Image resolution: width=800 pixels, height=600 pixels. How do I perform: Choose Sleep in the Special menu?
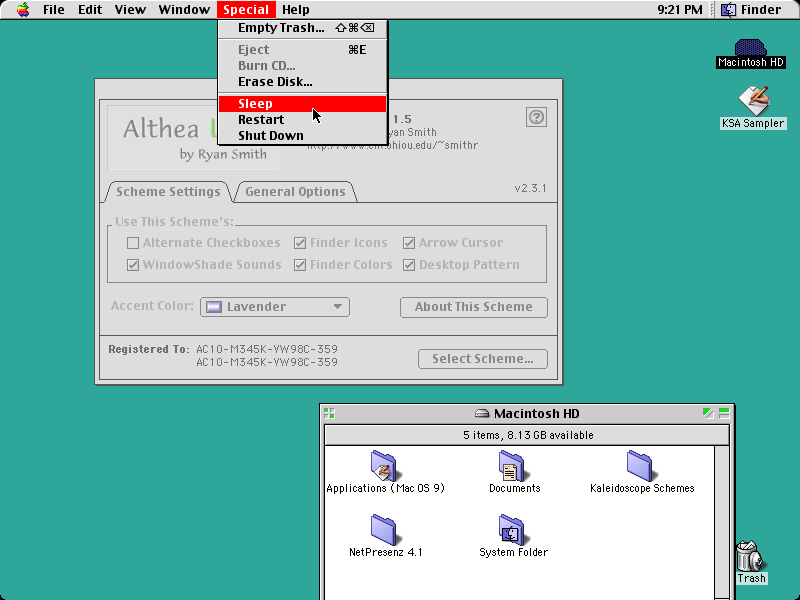303,104
